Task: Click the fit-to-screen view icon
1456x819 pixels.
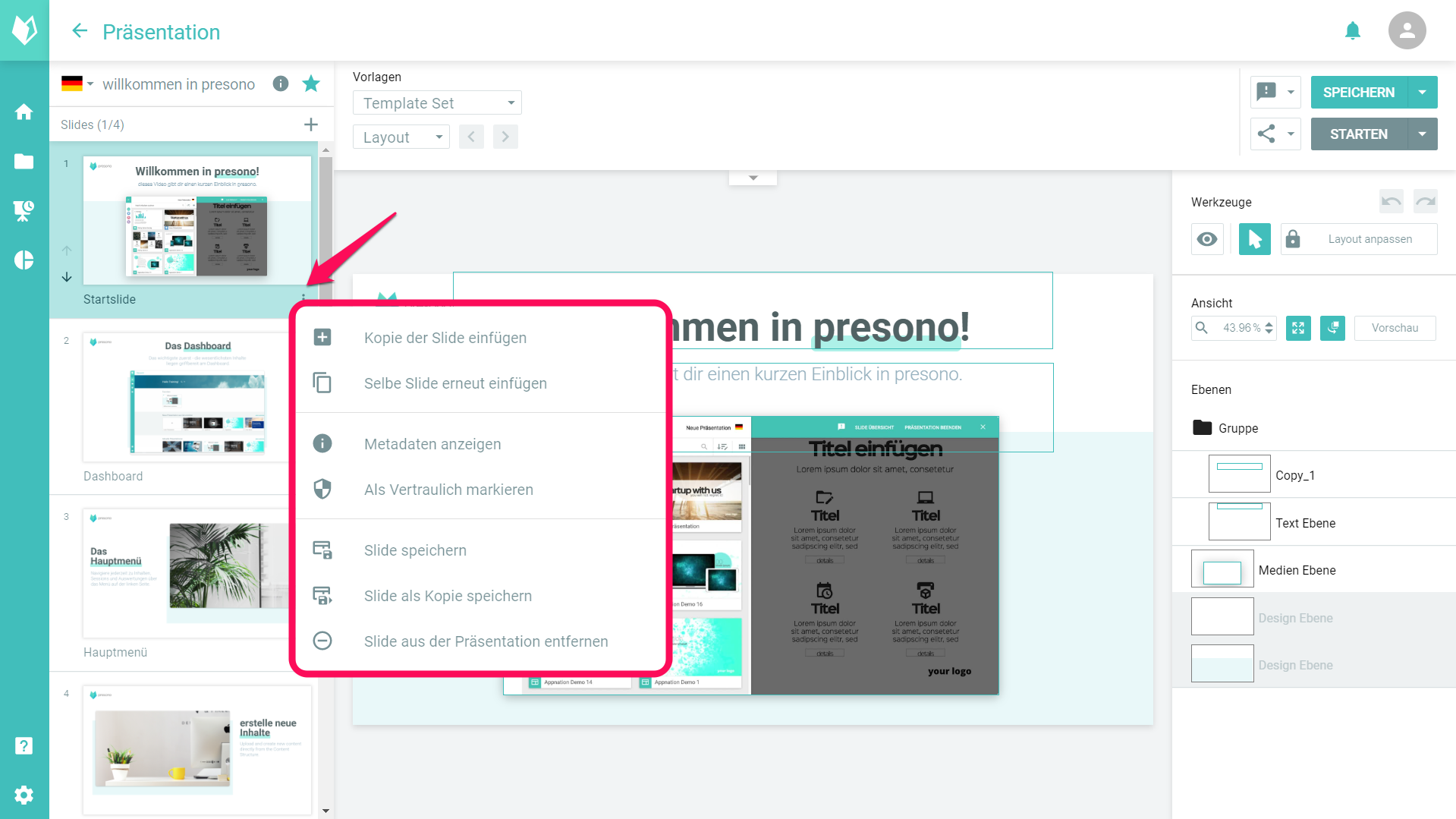Action: 1298,328
